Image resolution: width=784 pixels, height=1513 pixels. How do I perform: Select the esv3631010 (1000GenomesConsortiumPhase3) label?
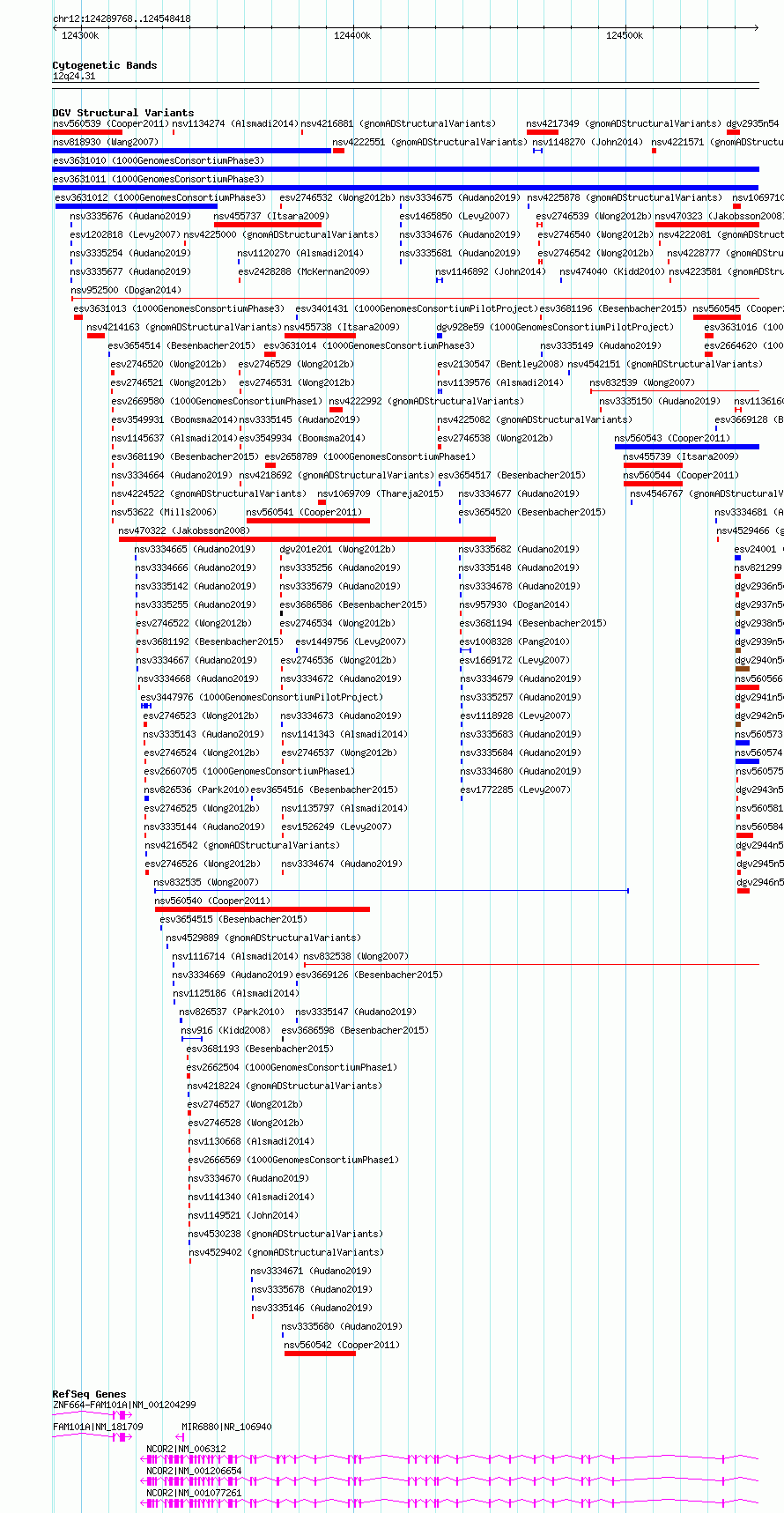(159, 161)
